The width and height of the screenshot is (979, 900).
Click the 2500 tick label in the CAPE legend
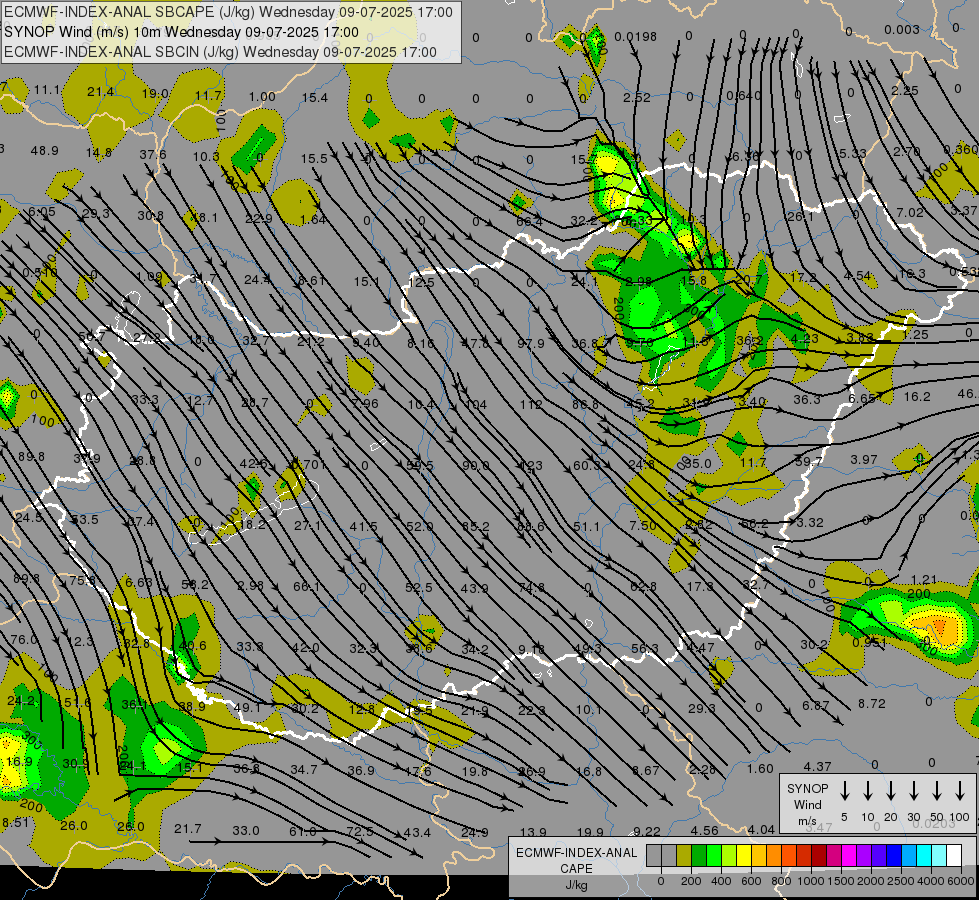(x=902, y=881)
